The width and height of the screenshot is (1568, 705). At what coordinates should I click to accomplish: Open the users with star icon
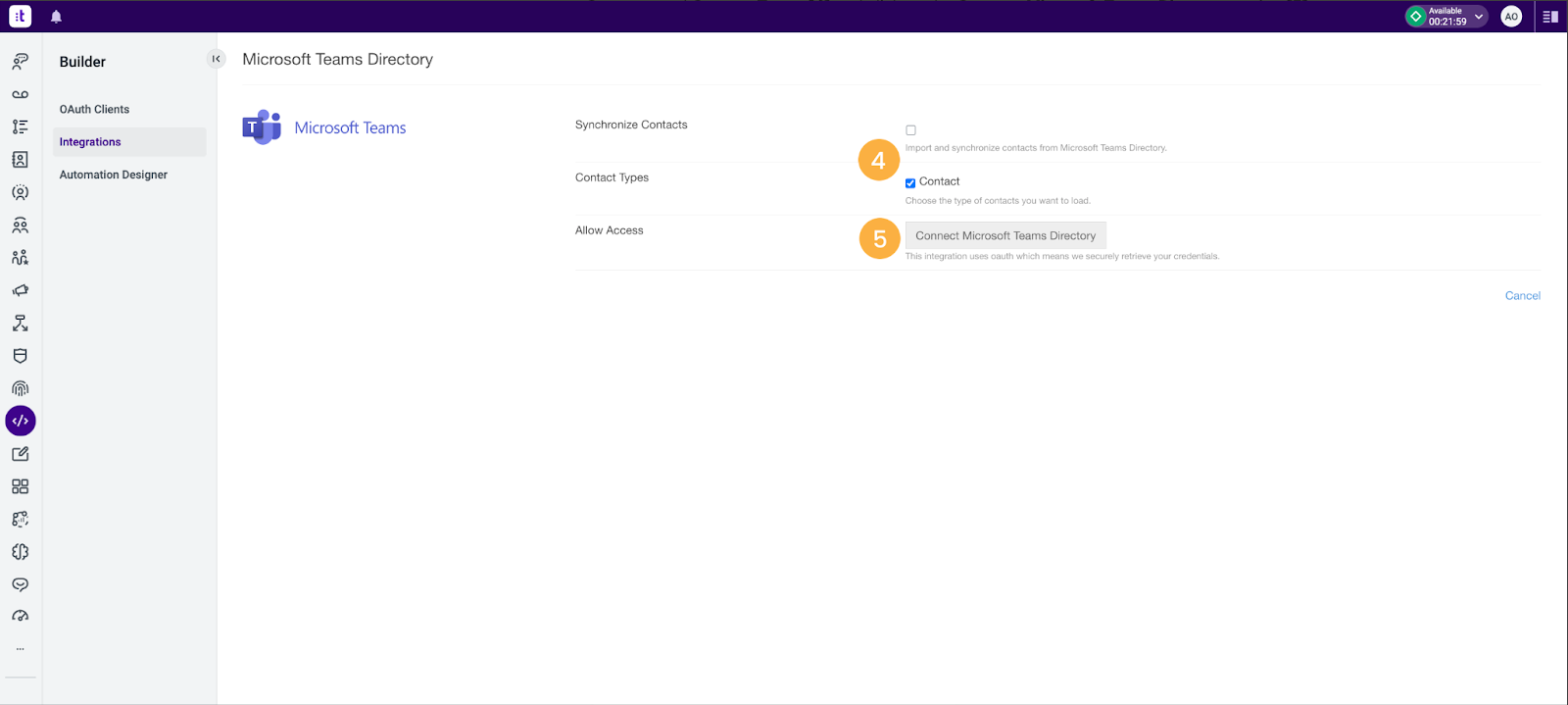[20, 258]
